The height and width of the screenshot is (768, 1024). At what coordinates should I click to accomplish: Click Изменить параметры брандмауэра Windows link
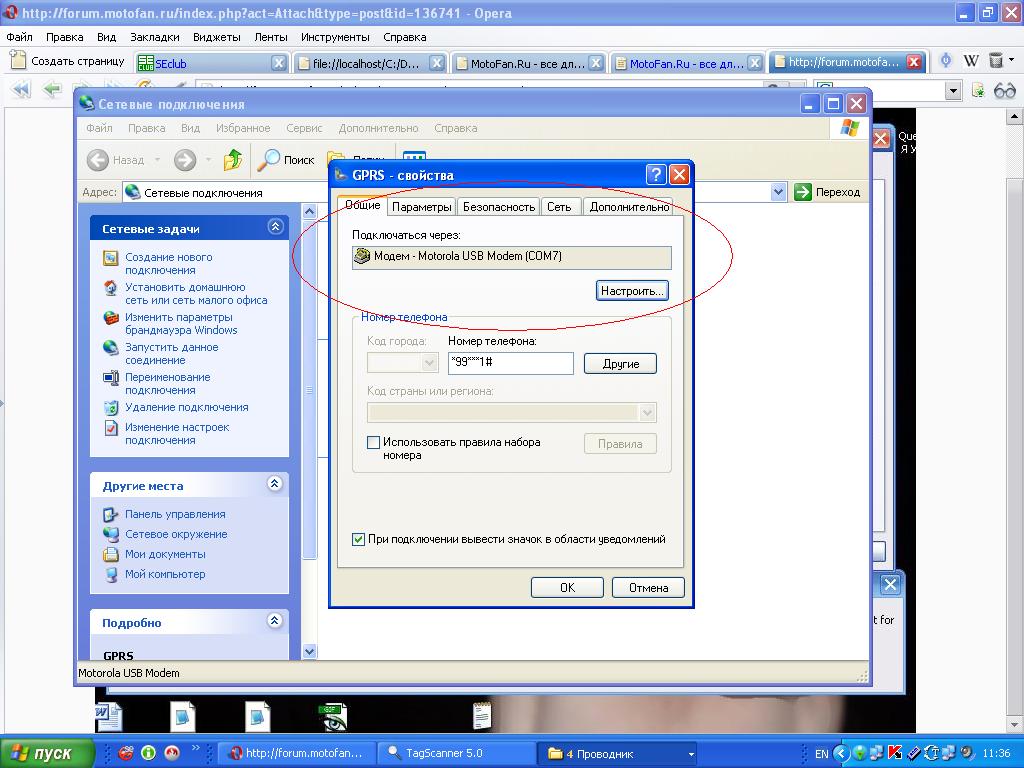pyautogui.click(x=181, y=324)
